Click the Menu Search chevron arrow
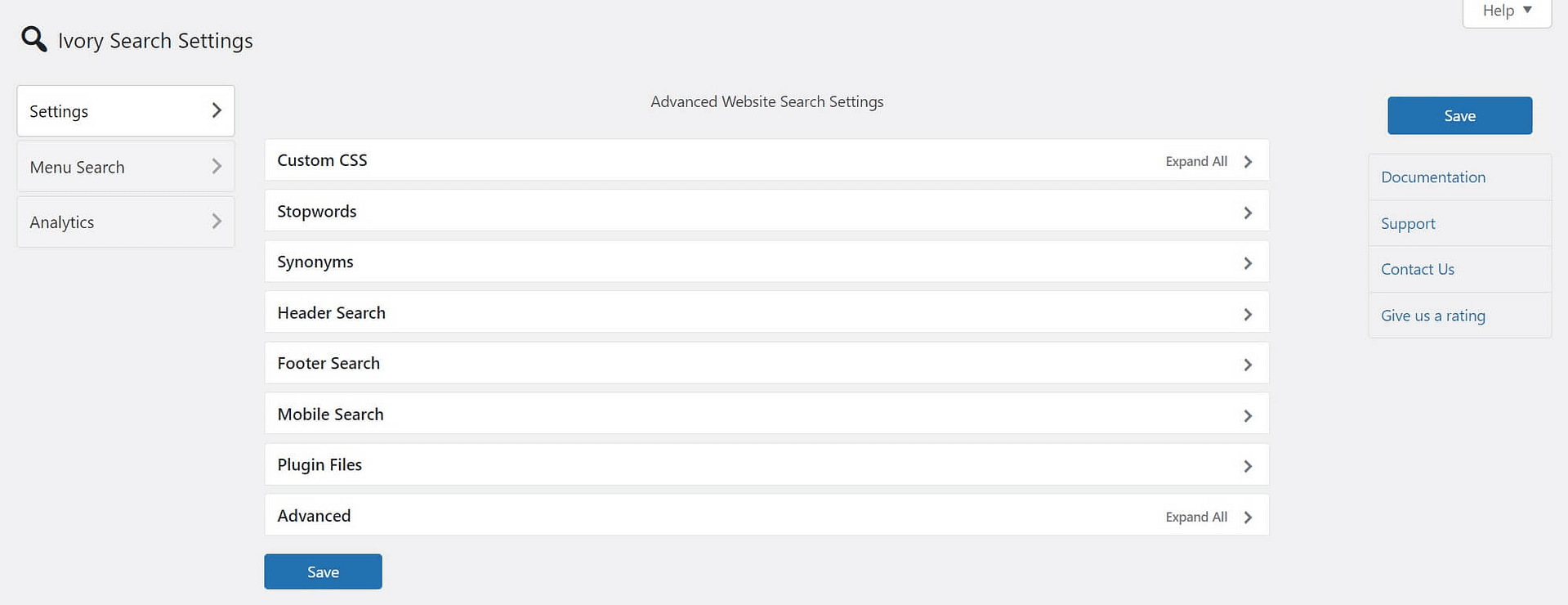Viewport: 1568px width, 605px height. pos(217,166)
